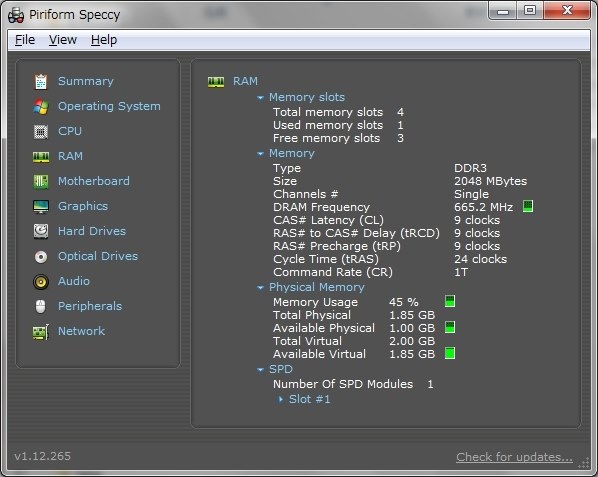
Task: Click the Command Rate 1T value
Action: click(461, 272)
